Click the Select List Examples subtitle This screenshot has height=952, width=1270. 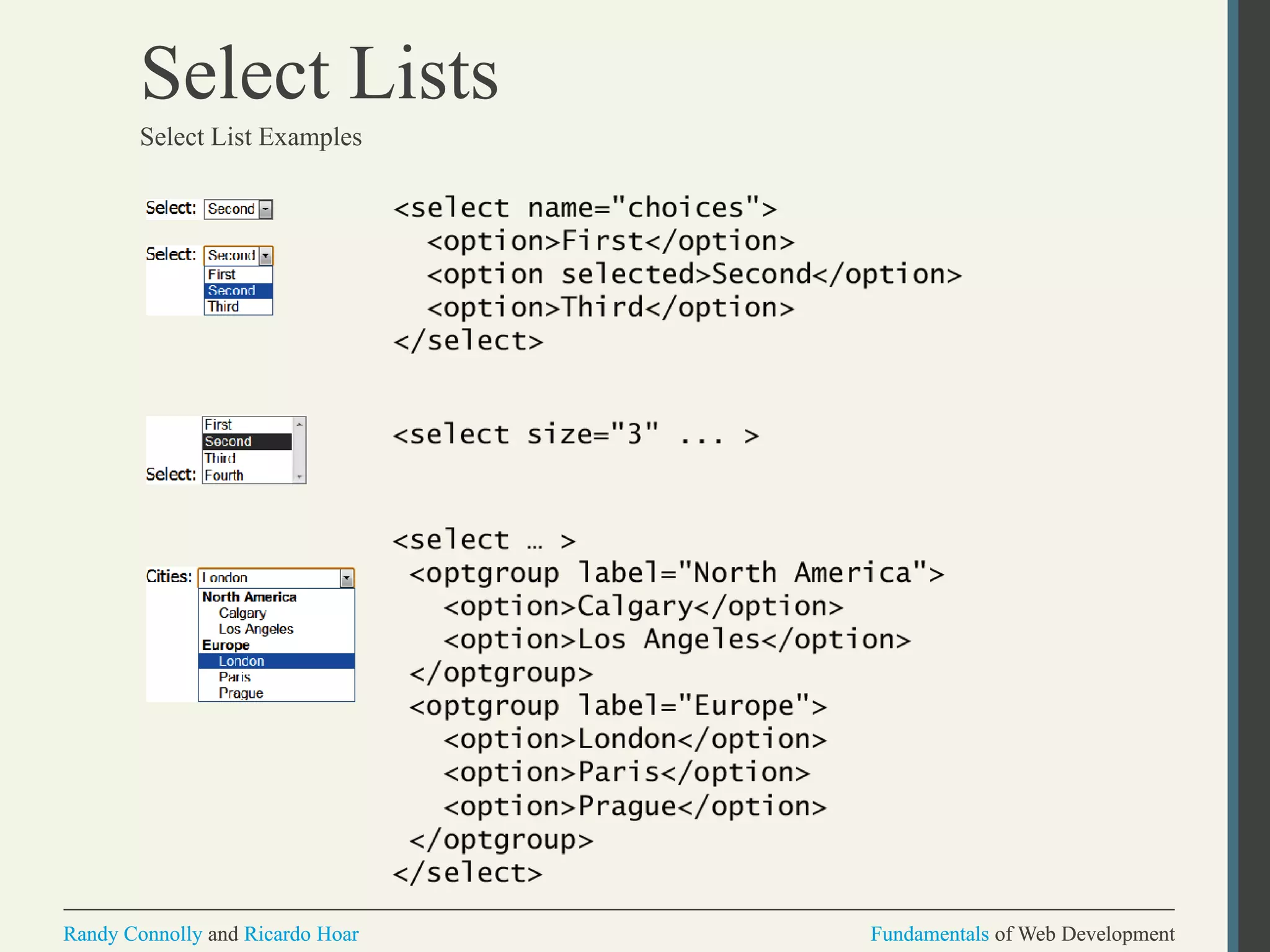coord(251,137)
